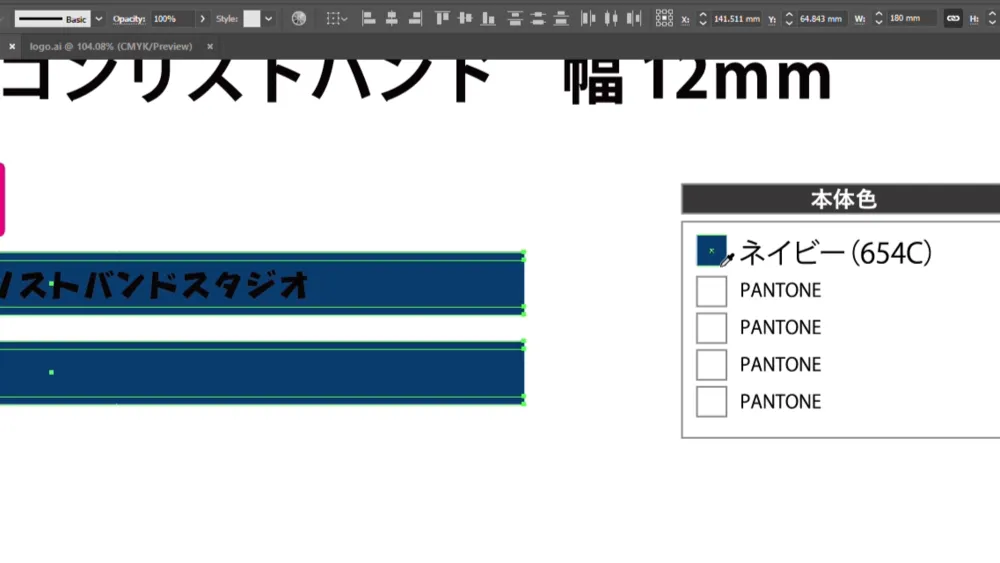Image resolution: width=1000 pixels, height=563 pixels.
Task: Click the W value field 180 mm
Action: click(x=912, y=18)
